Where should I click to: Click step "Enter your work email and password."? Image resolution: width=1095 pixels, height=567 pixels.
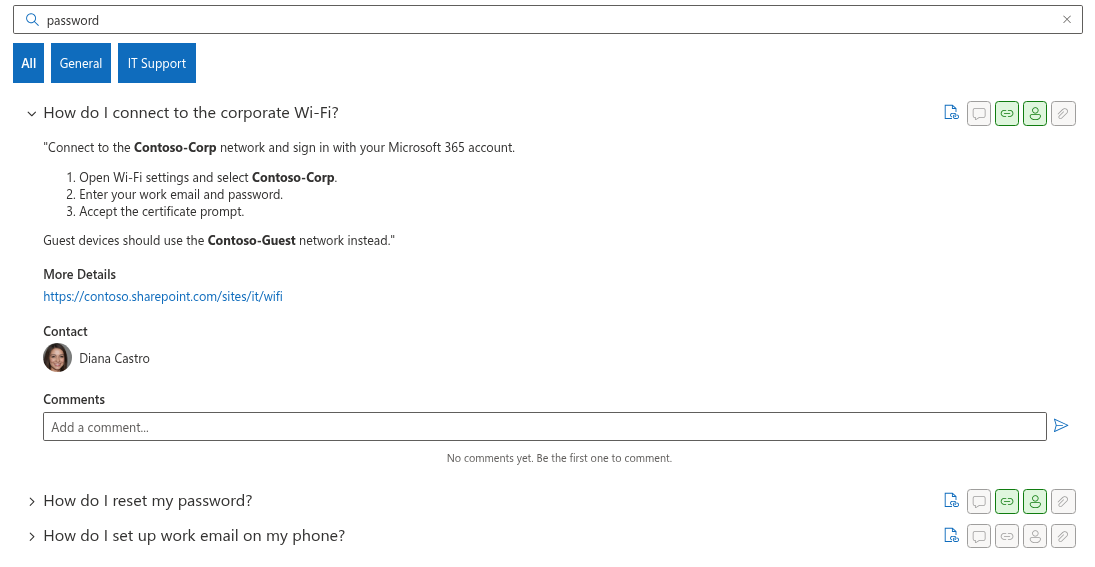[x=181, y=195]
